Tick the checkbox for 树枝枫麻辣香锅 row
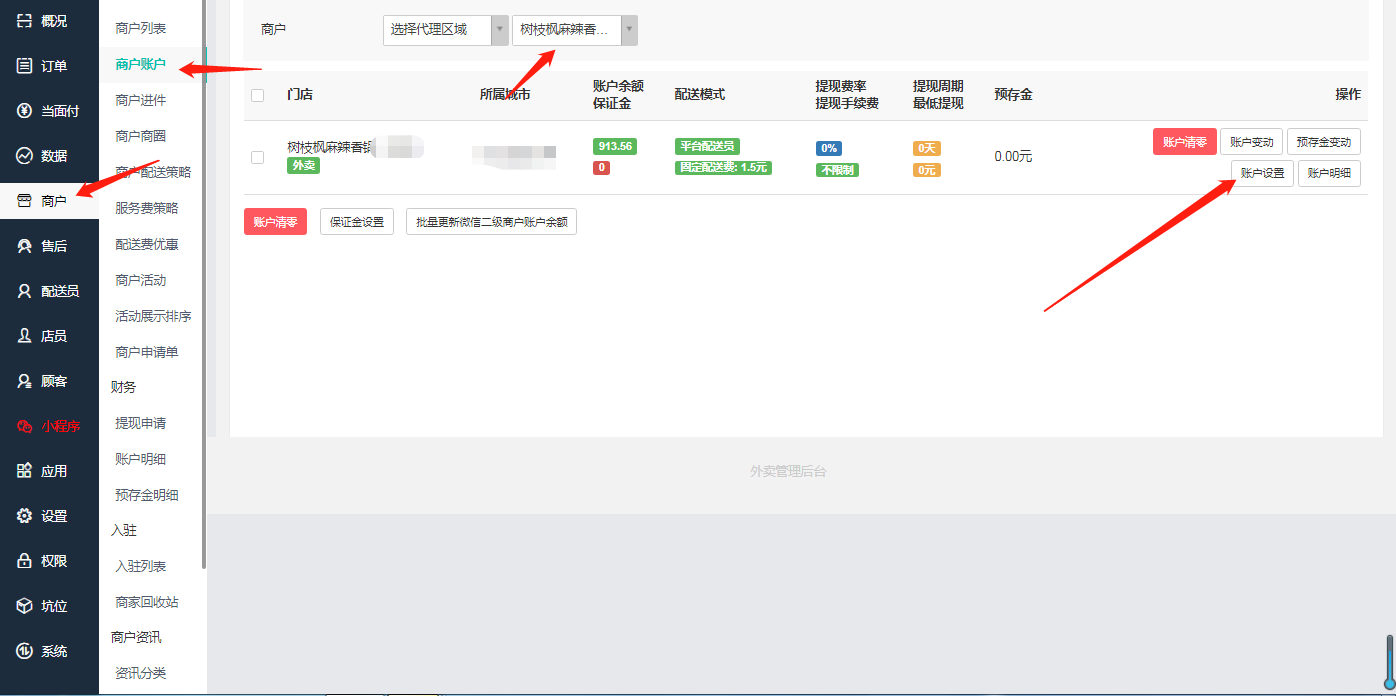Image resolution: width=1396 pixels, height=696 pixels. (x=258, y=157)
